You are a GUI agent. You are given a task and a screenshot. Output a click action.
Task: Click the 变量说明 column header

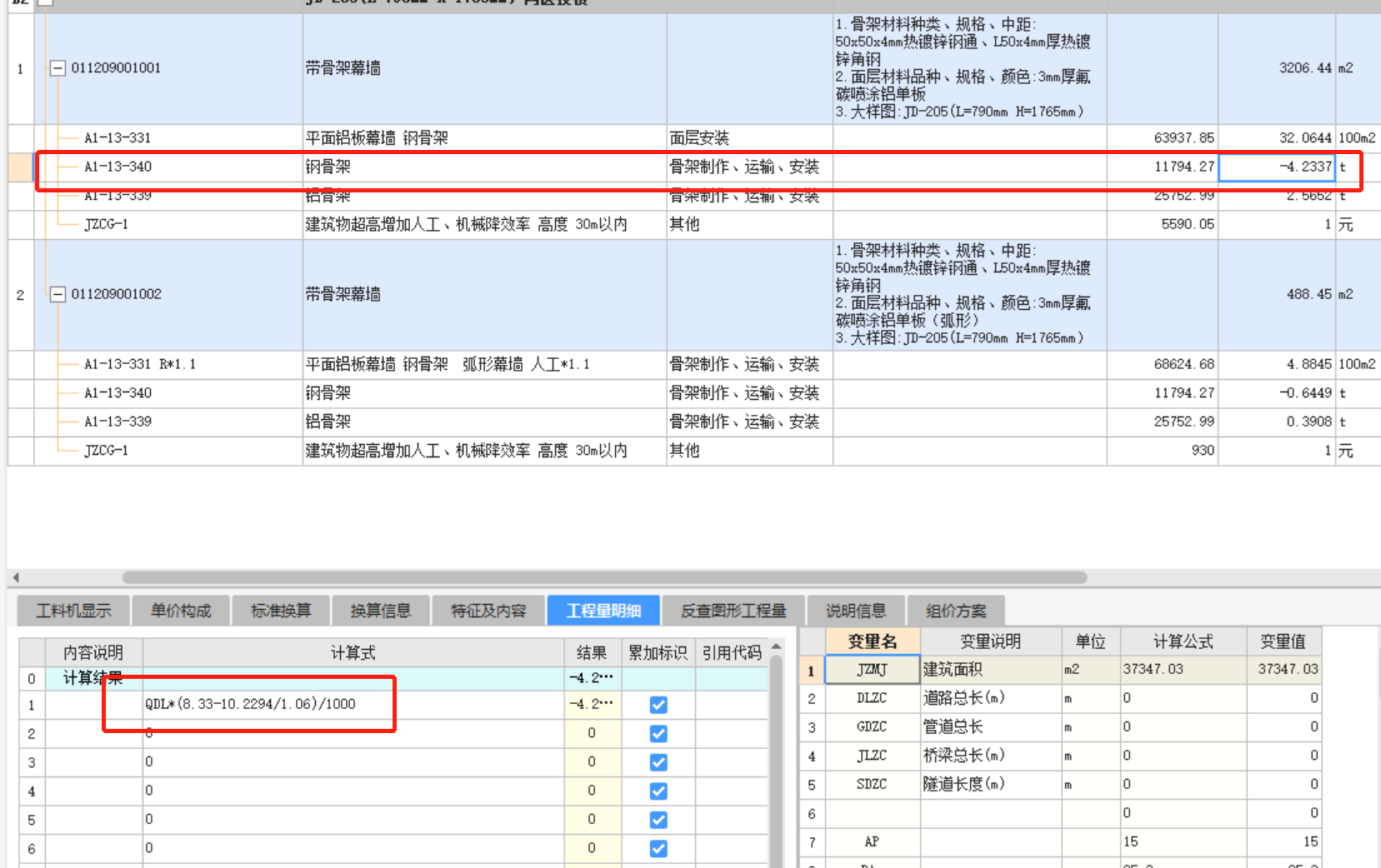tap(990, 641)
